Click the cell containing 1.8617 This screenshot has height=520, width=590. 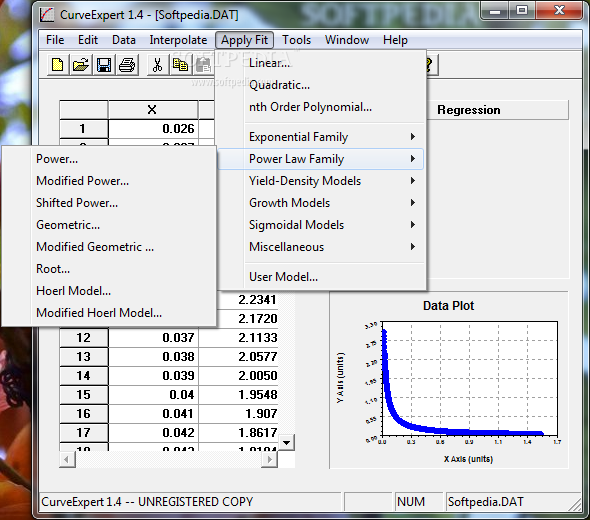(239, 433)
